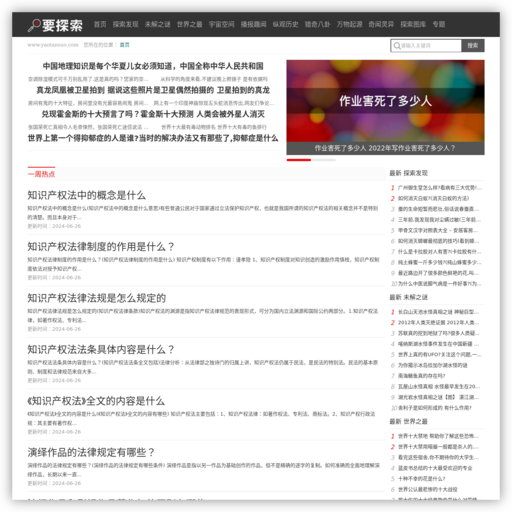Open sidebar item 什么是卡拉胶对人有害
The height and width of the screenshot is (512, 512).
point(440,252)
